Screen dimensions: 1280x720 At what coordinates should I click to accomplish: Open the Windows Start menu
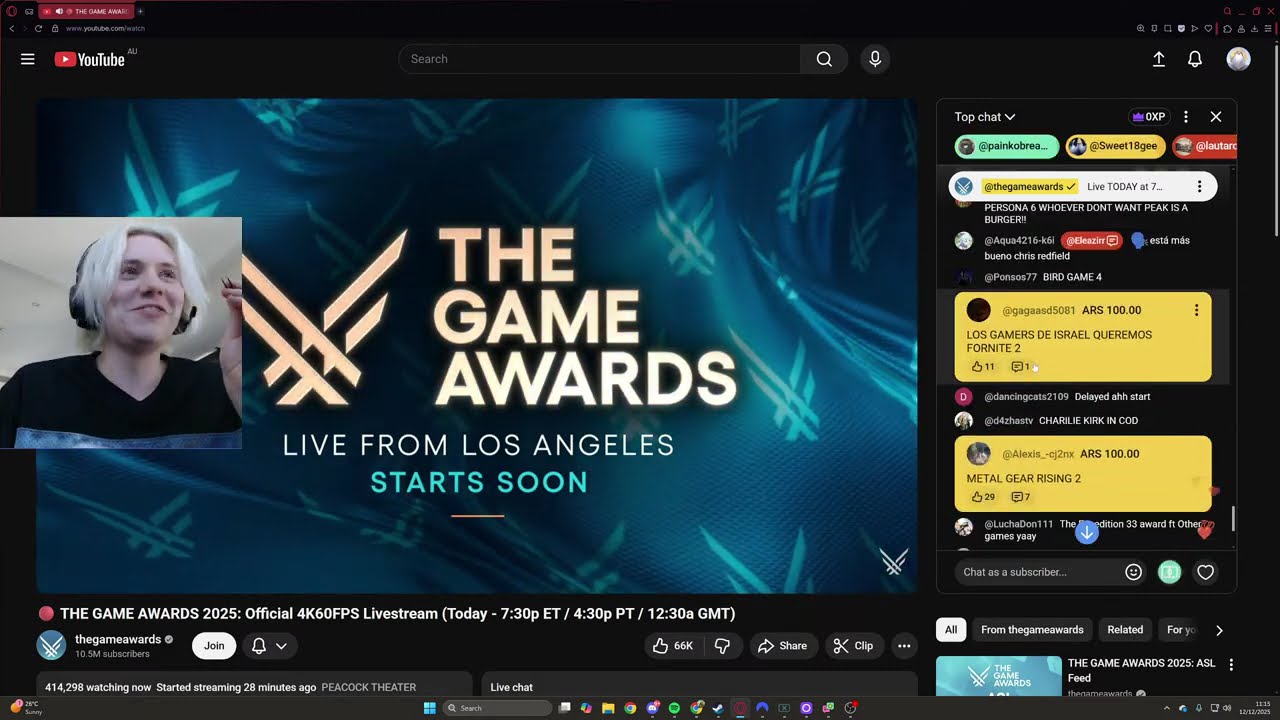point(430,708)
